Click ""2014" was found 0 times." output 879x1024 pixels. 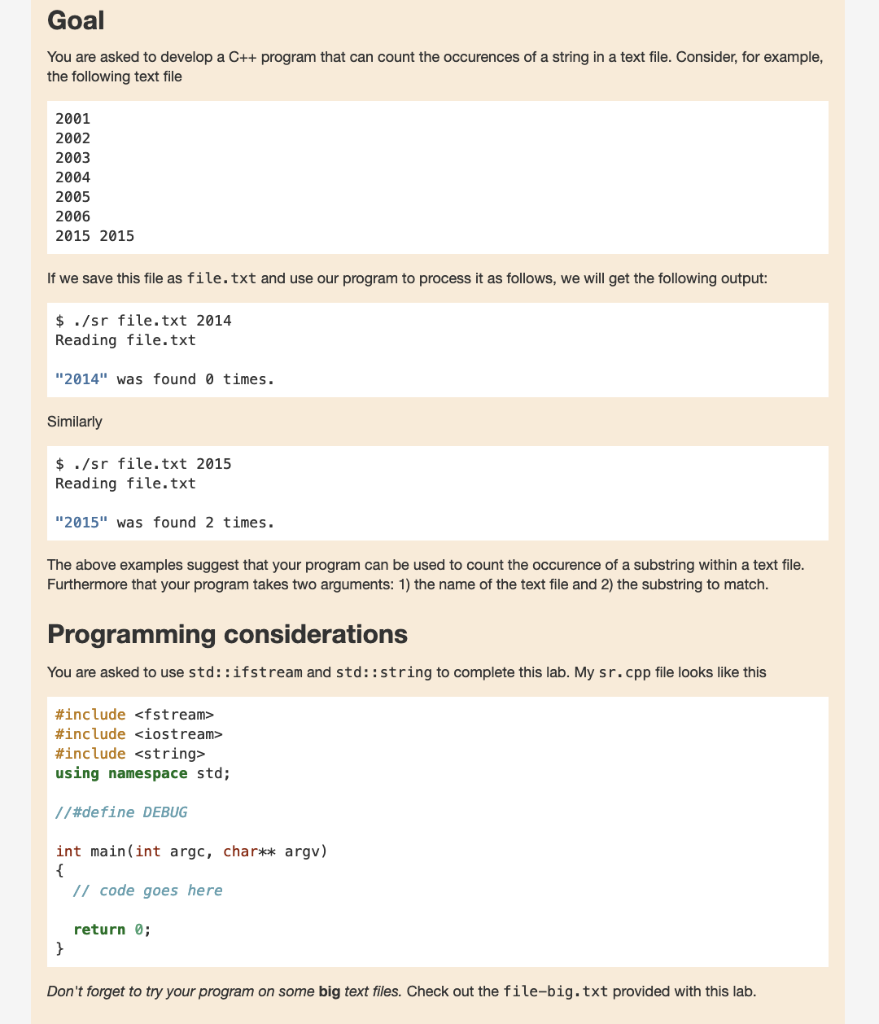pos(165,379)
